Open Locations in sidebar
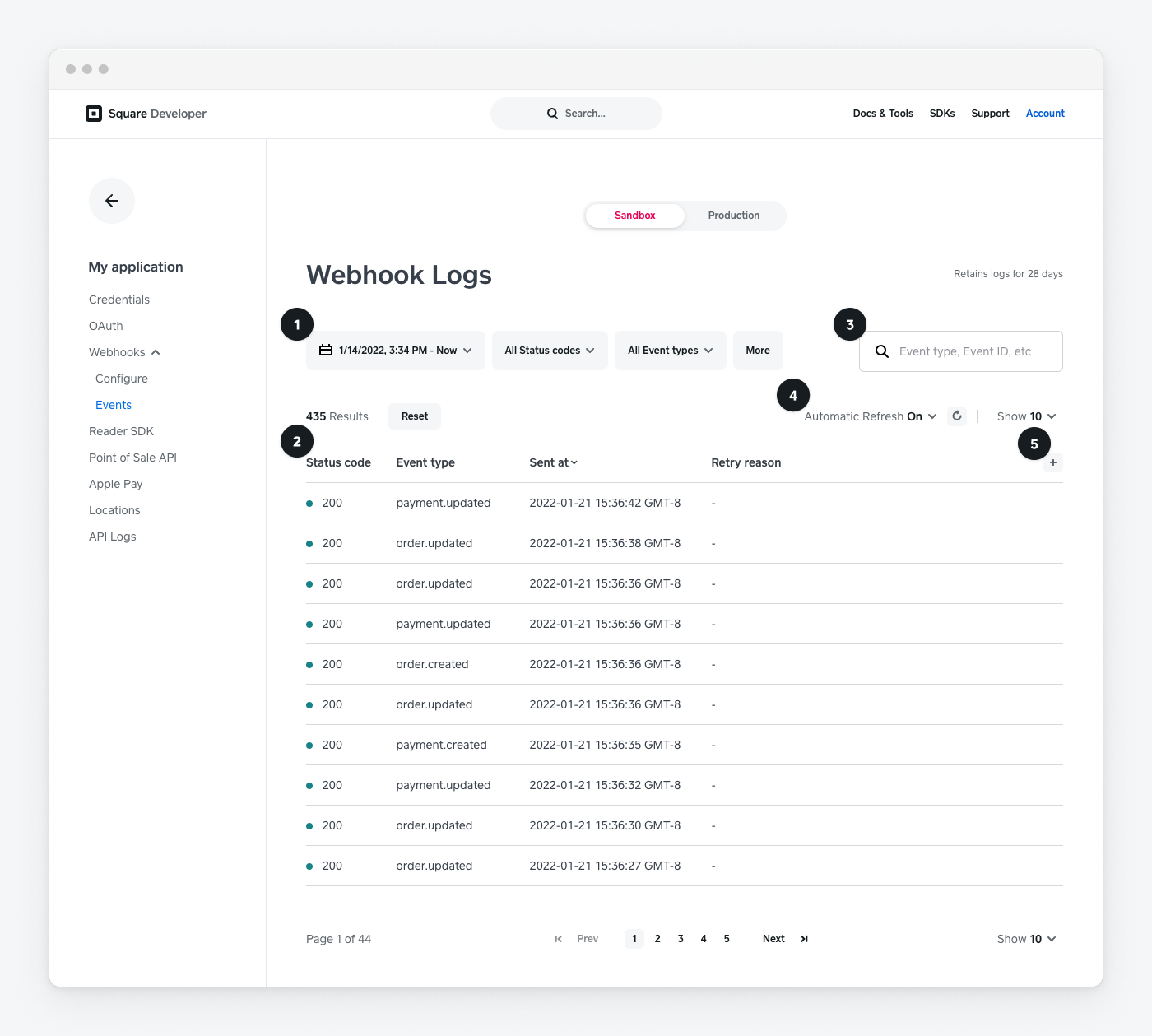Screen dimensions: 1152x1036 click(x=114, y=510)
